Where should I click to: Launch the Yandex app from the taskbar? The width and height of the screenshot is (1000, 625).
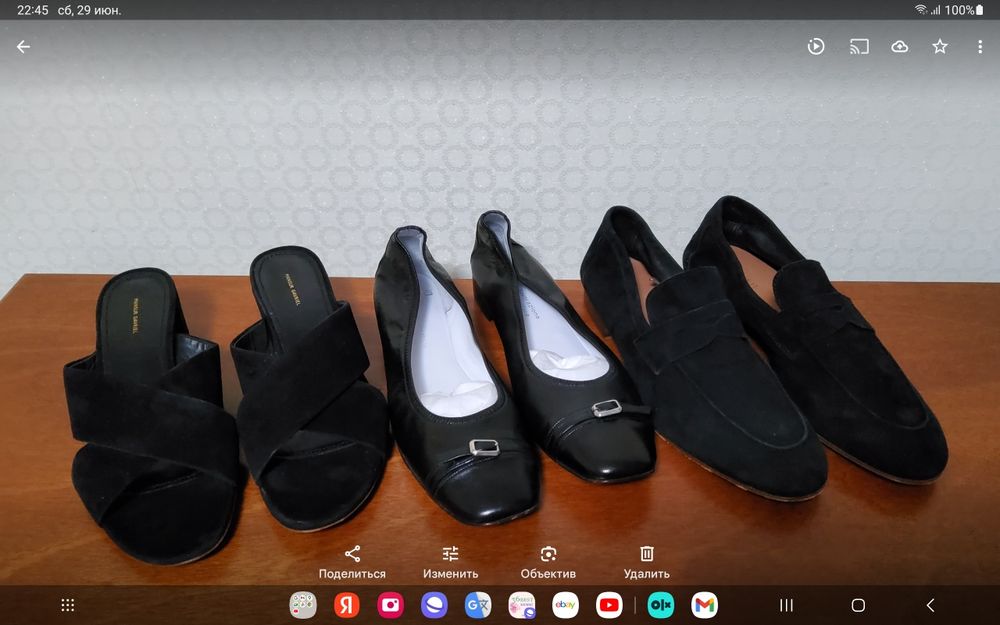tap(346, 605)
